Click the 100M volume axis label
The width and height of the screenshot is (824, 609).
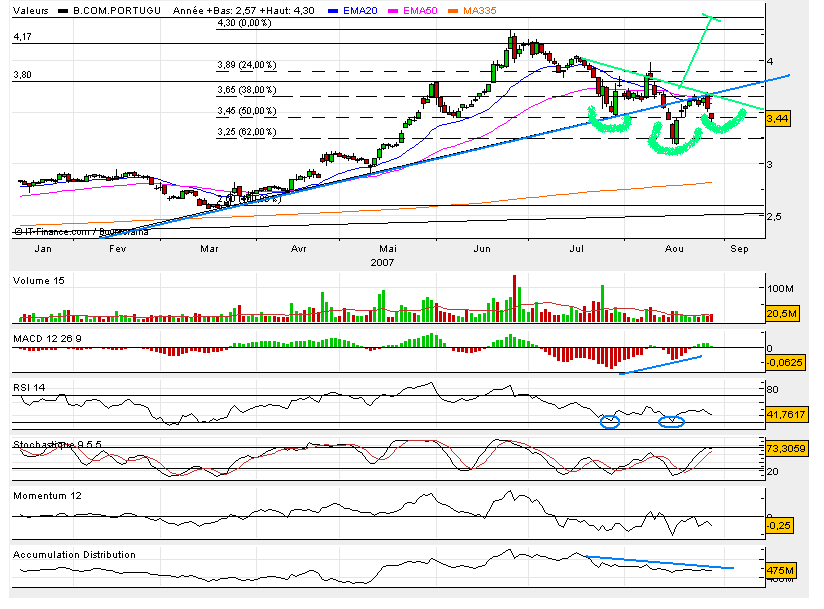[x=780, y=288]
